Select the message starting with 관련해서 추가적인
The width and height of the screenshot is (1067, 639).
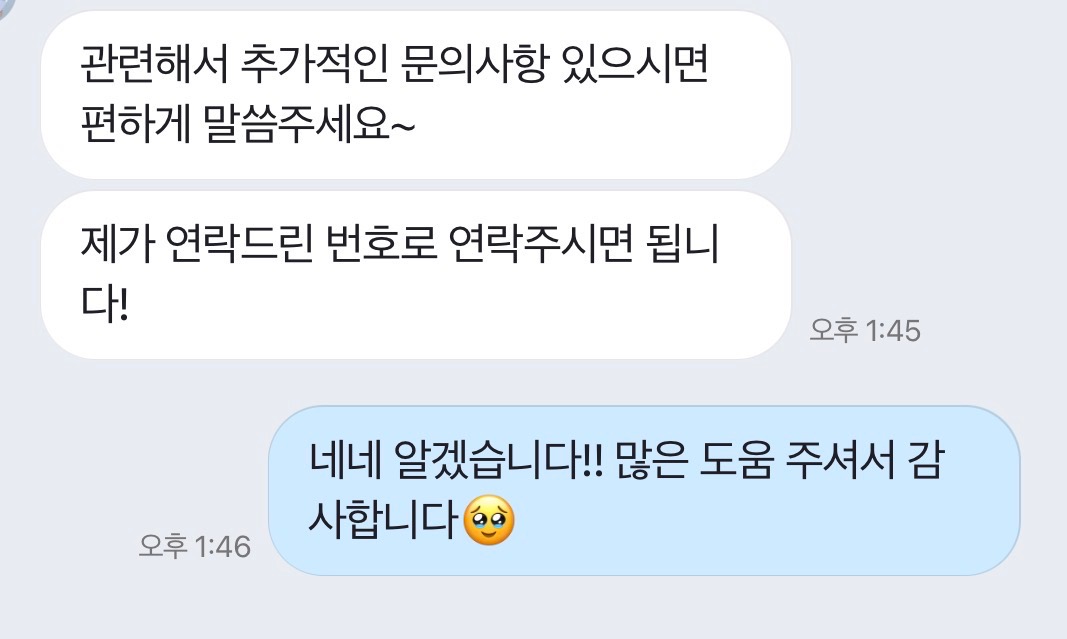(416, 95)
